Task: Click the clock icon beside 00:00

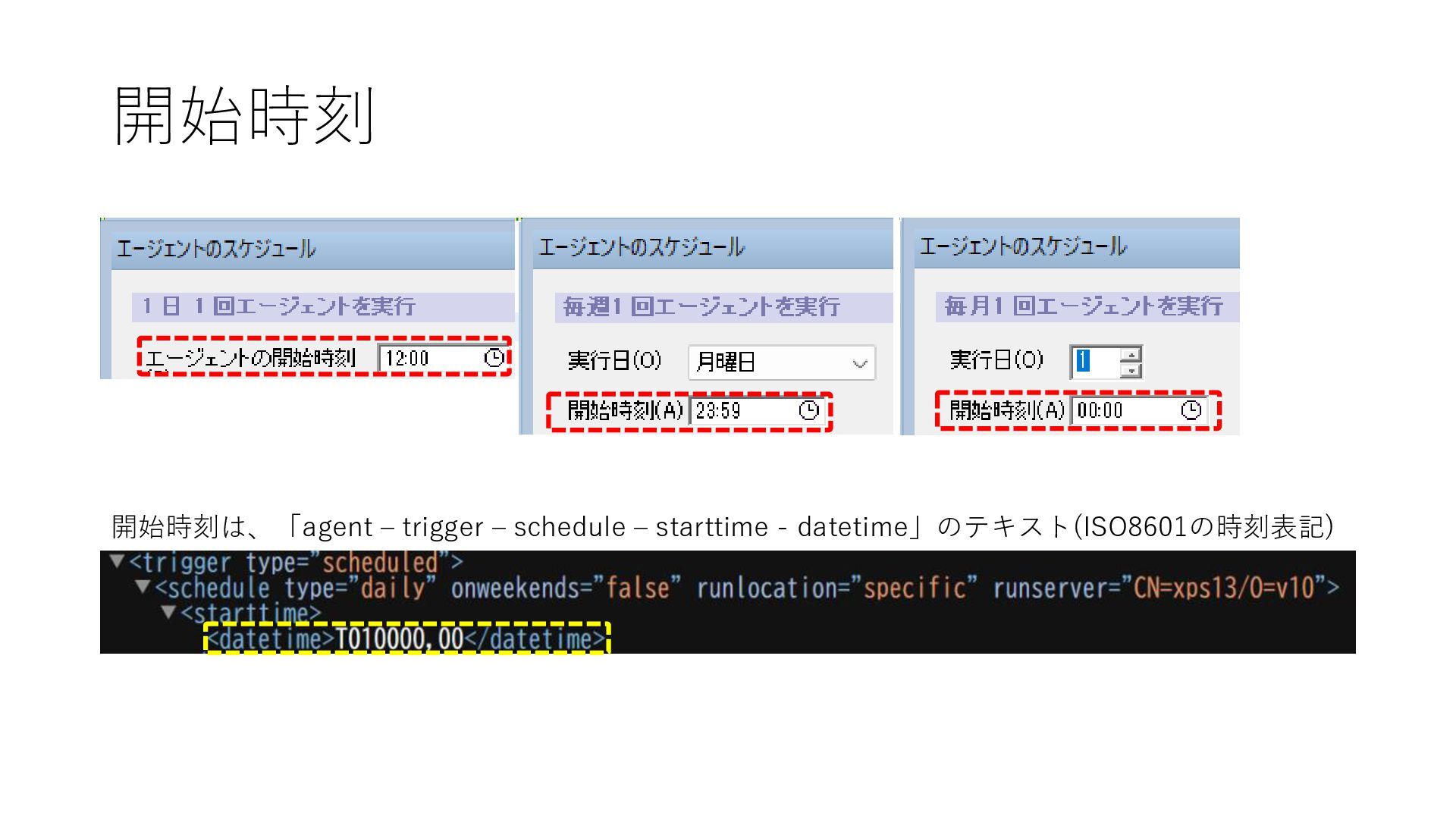Action: 1191,410
